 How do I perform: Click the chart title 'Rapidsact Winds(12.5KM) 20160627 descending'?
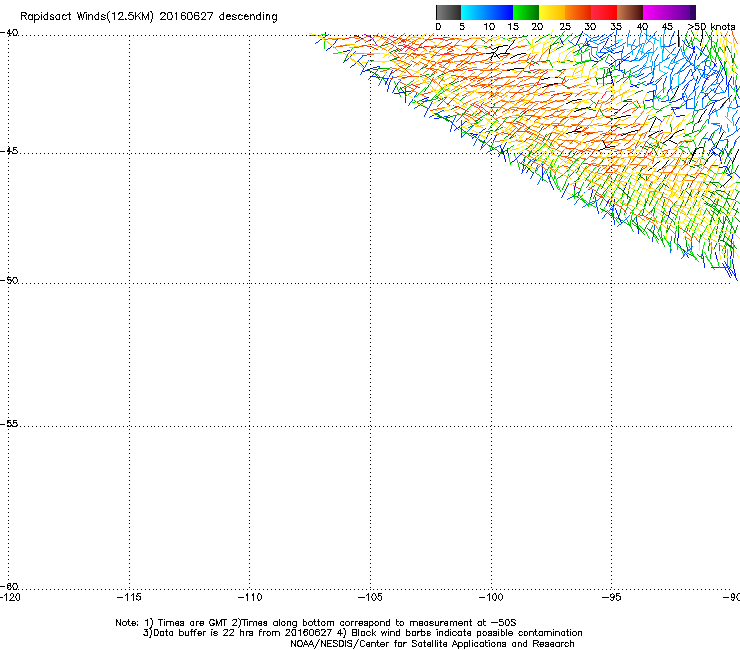coord(149,17)
